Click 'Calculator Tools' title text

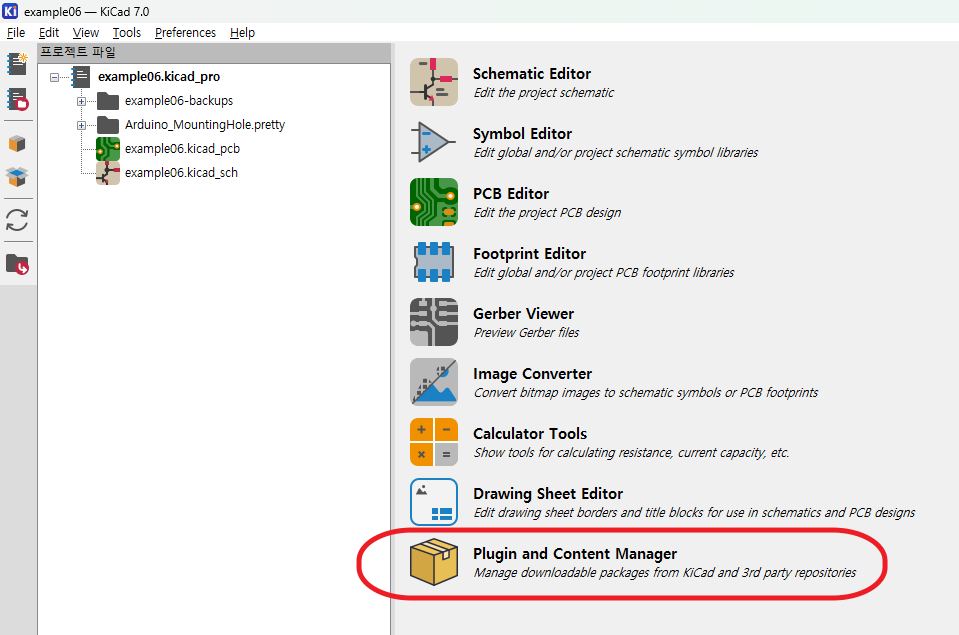coord(530,434)
